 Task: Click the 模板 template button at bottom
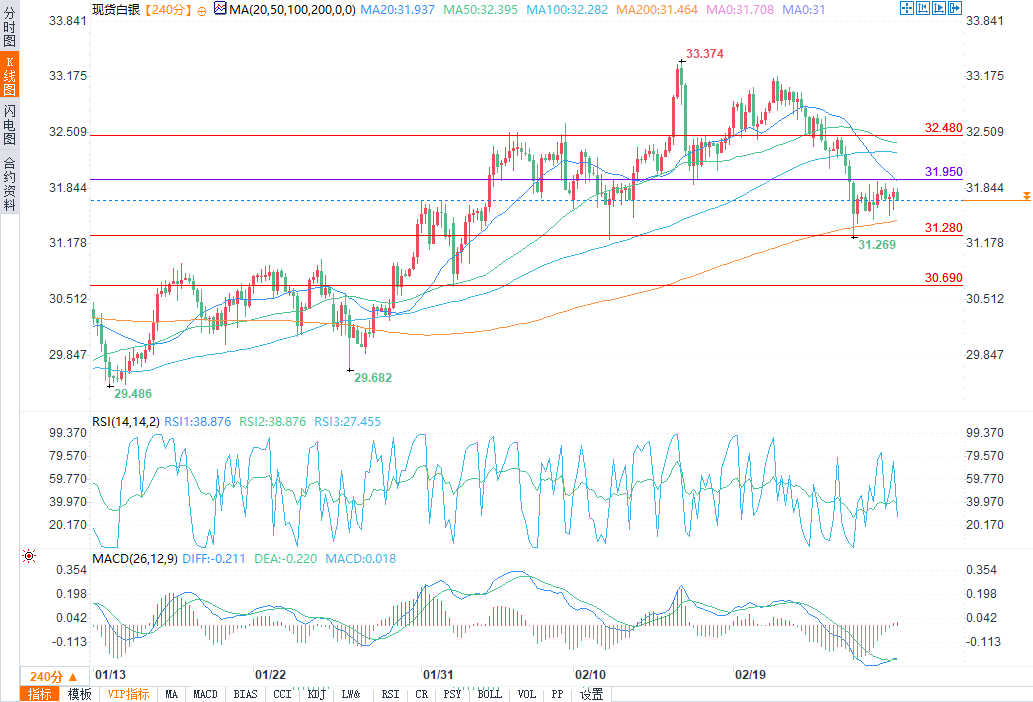(x=79, y=694)
